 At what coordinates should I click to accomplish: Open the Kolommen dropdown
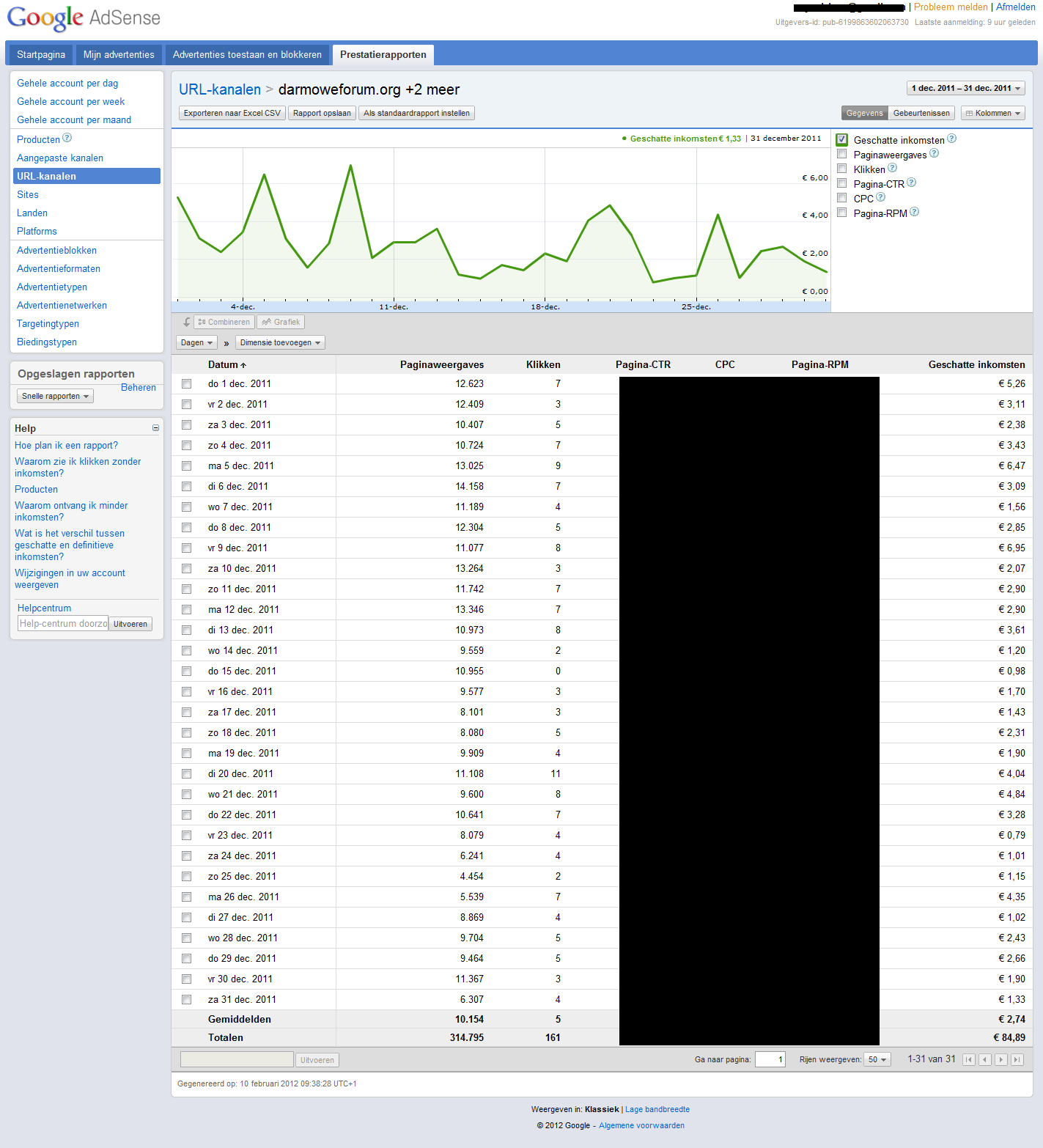[993, 113]
